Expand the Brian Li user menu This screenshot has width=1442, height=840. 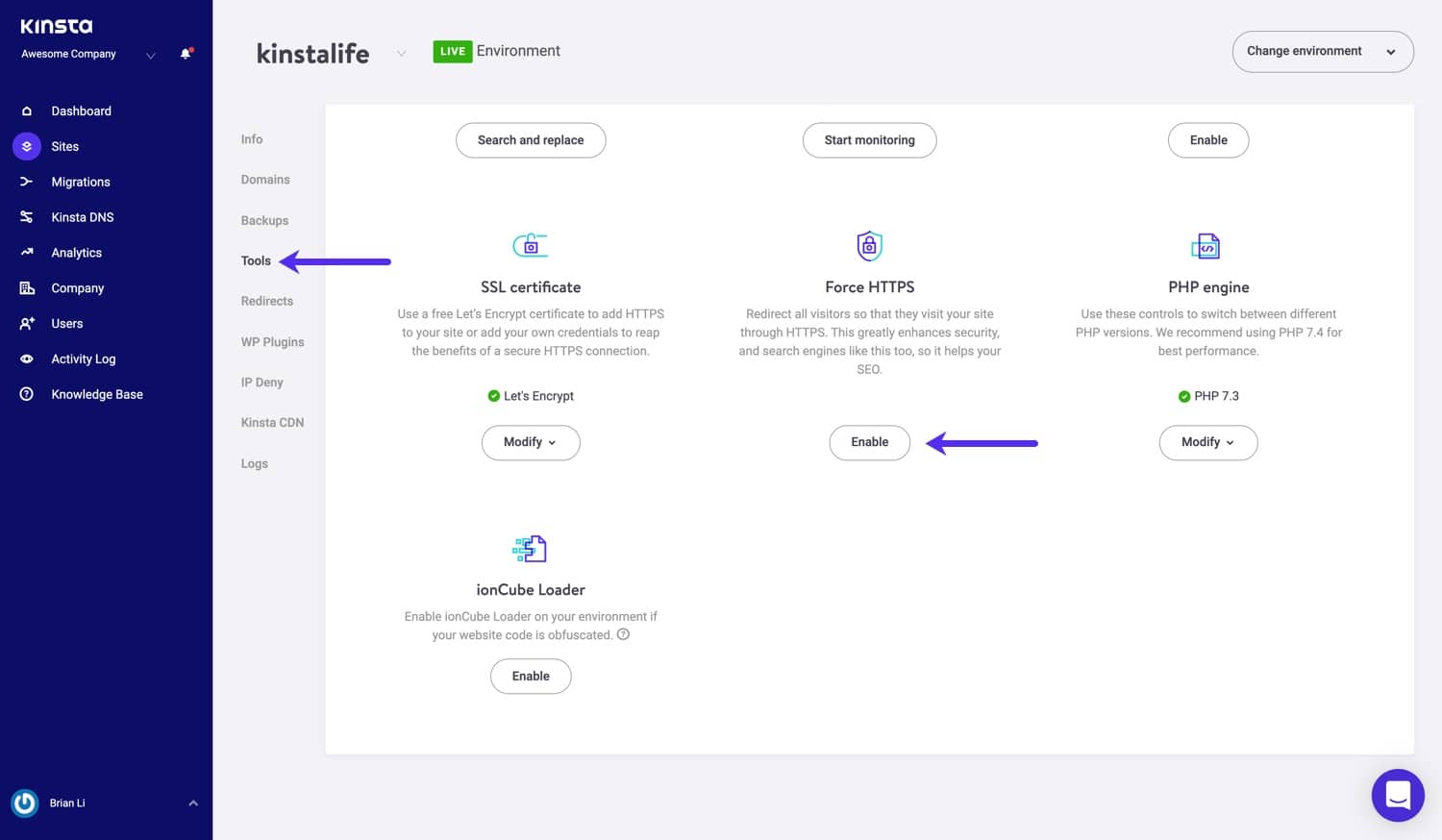[193, 803]
